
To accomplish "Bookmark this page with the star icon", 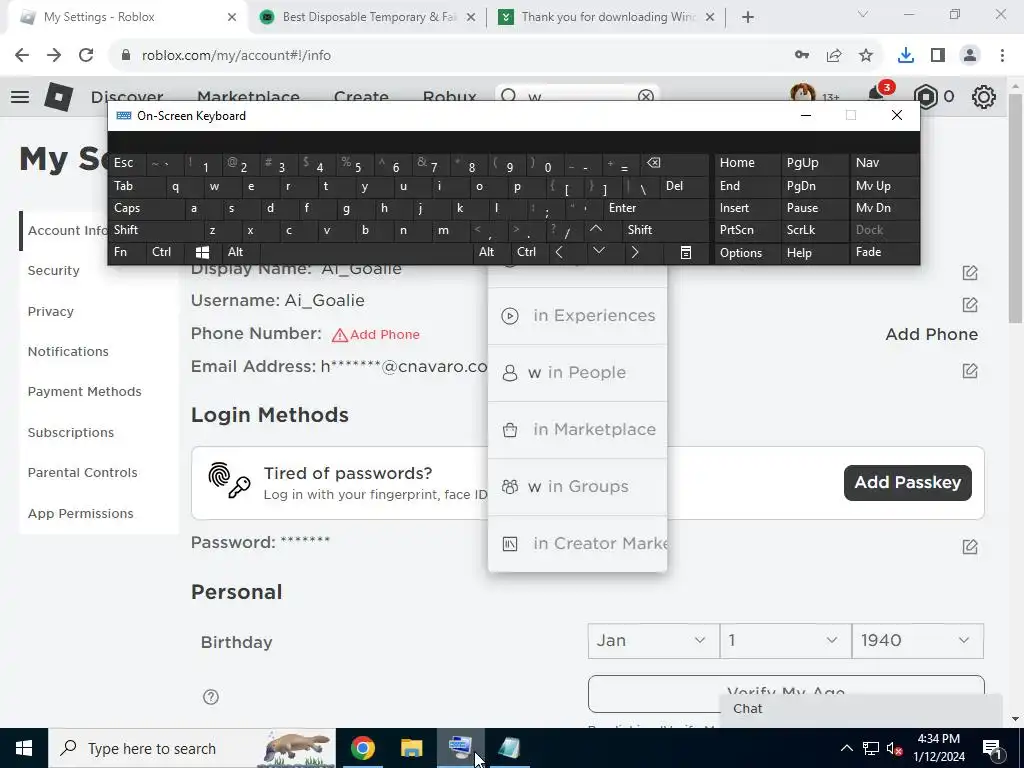I will (x=866, y=56).
